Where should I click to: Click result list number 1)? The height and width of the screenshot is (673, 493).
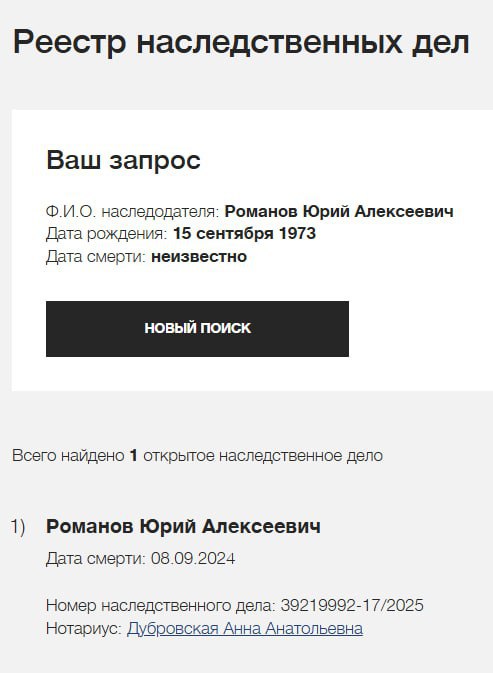point(18,527)
